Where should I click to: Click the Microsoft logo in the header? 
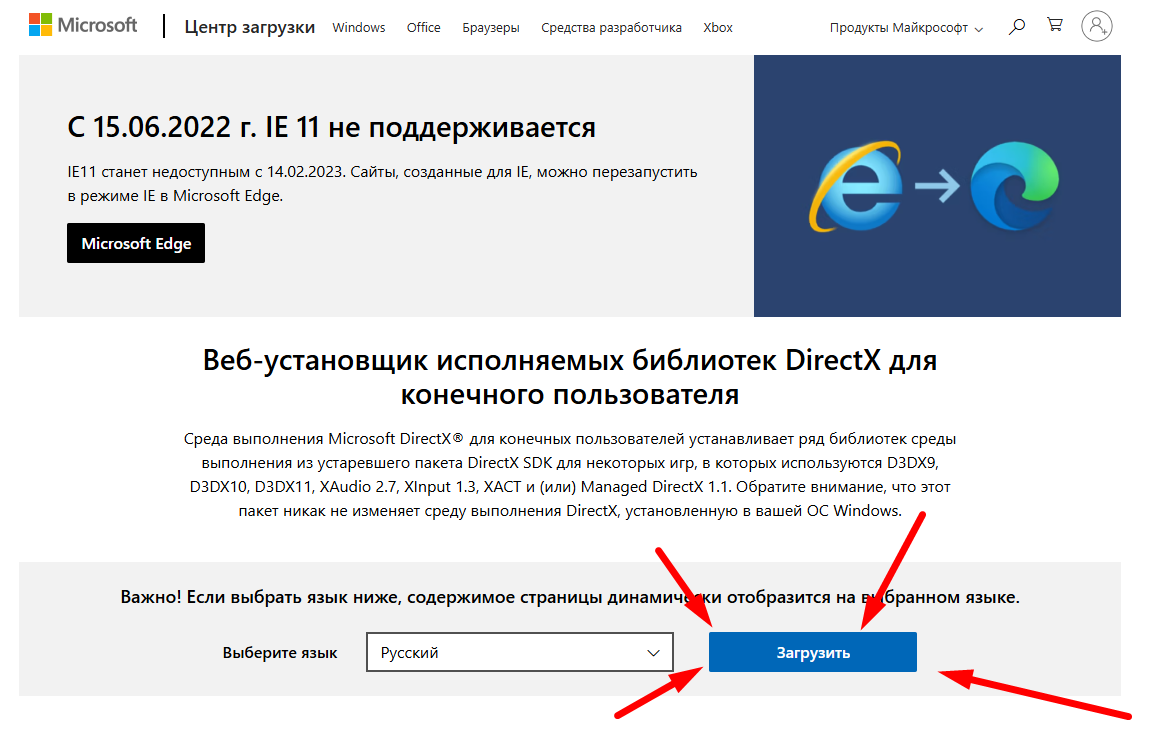pos(83,26)
